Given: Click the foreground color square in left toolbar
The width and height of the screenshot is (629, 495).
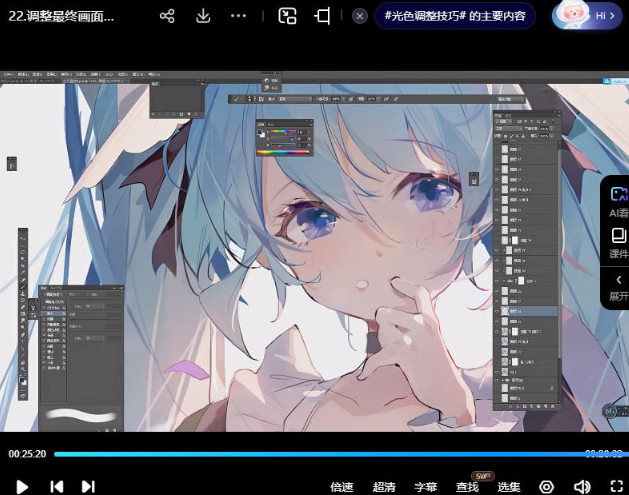Looking at the screenshot, I should [22, 380].
